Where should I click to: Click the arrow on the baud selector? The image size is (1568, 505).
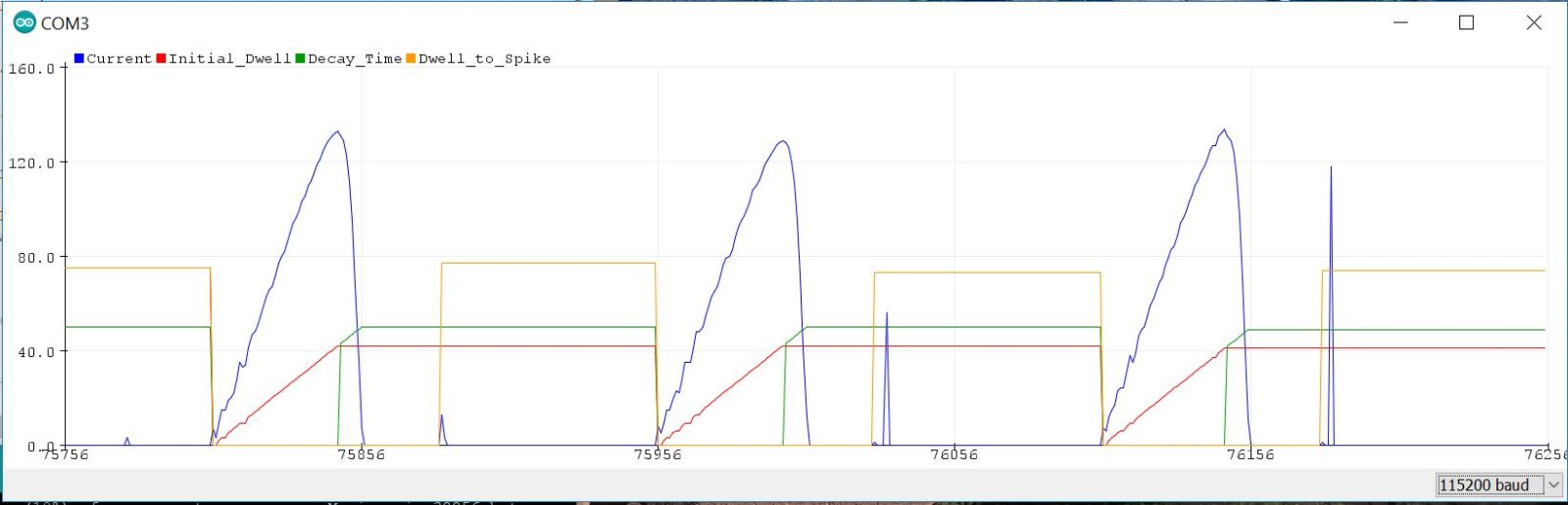click(1553, 484)
